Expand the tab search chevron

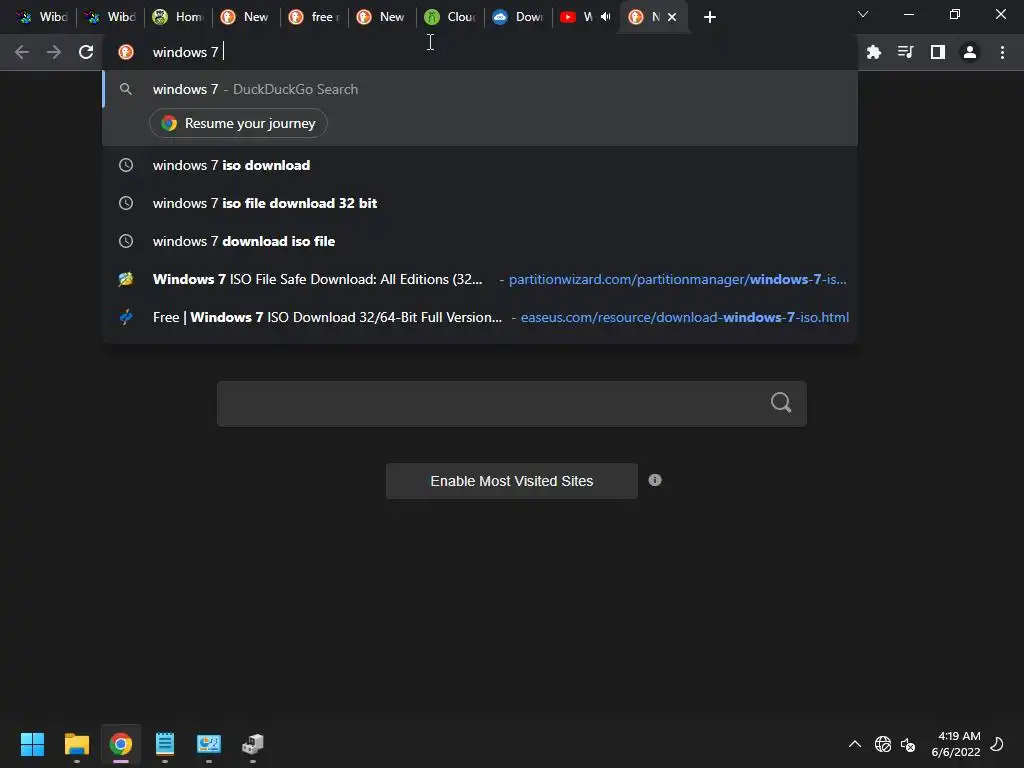click(863, 14)
